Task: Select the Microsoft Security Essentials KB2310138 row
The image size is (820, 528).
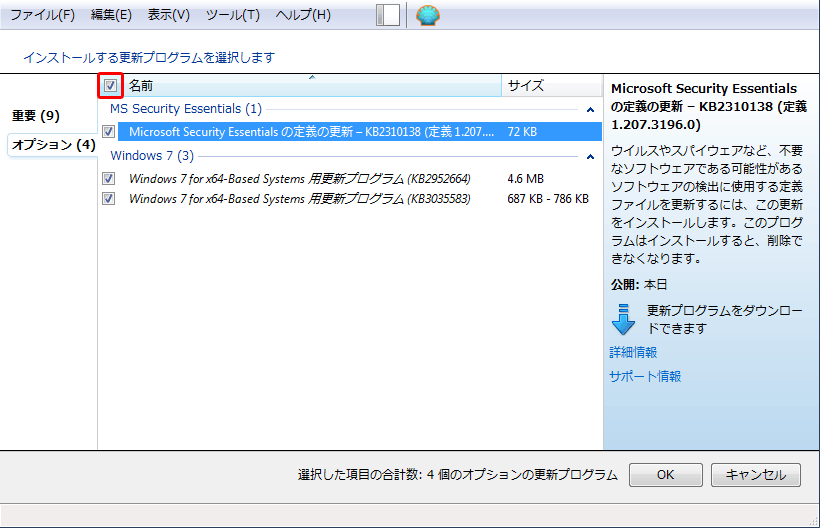Action: pyautogui.click(x=360, y=132)
